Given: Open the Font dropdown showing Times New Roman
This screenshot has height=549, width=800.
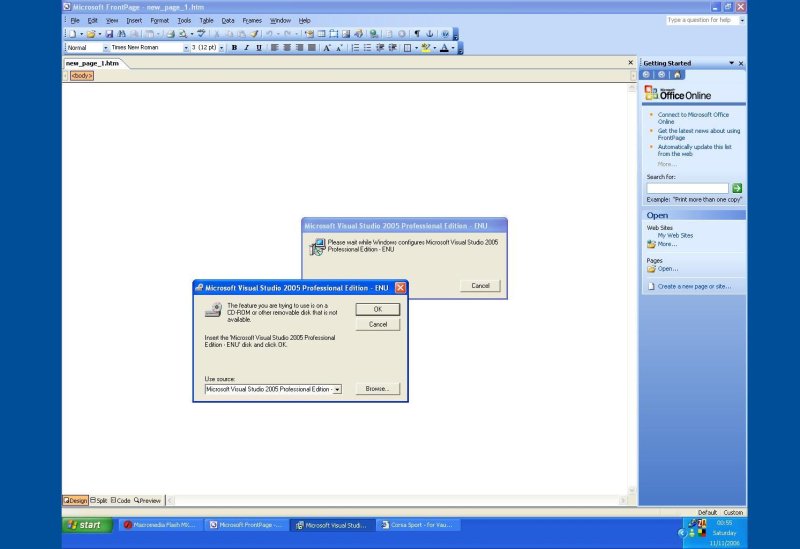Looking at the screenshot, I should tap(186, 47).
